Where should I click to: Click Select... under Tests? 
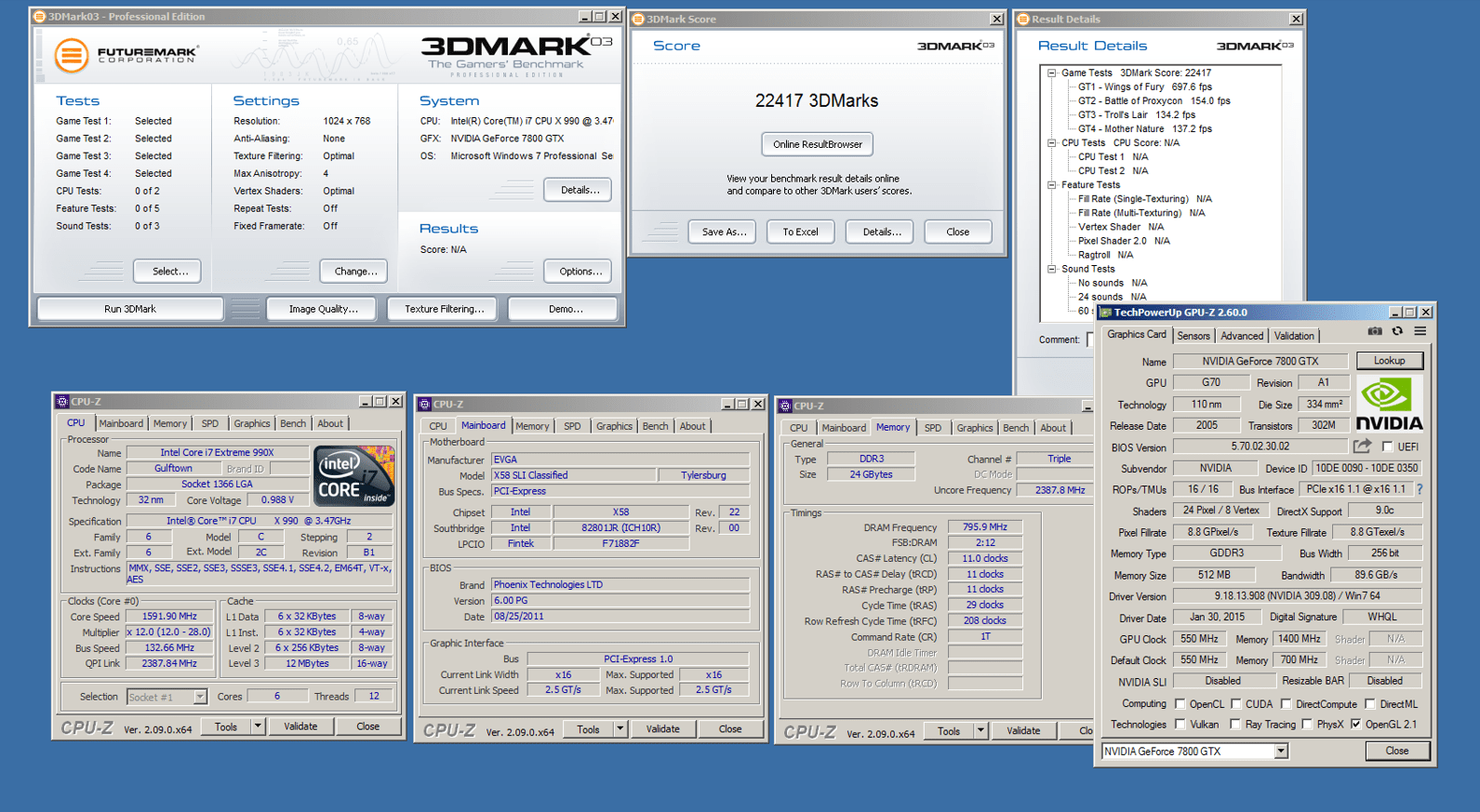coord(169,272)
